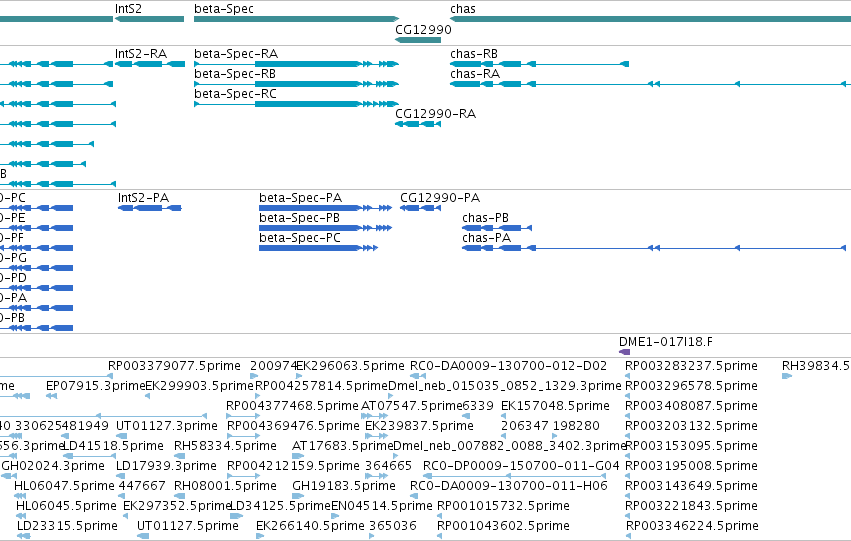The image size is (851, 541).
Task: Select the beta-Spec-RB transcript
Action: click(x=296, y=84)
